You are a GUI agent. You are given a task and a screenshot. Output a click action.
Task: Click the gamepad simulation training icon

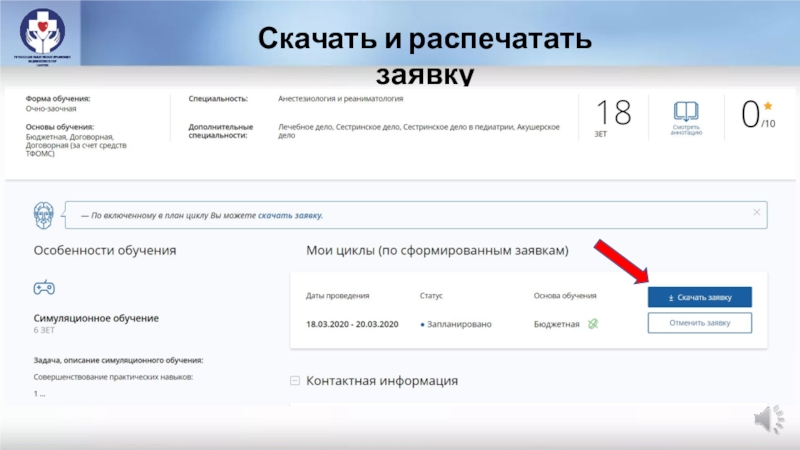pos(44,288)
